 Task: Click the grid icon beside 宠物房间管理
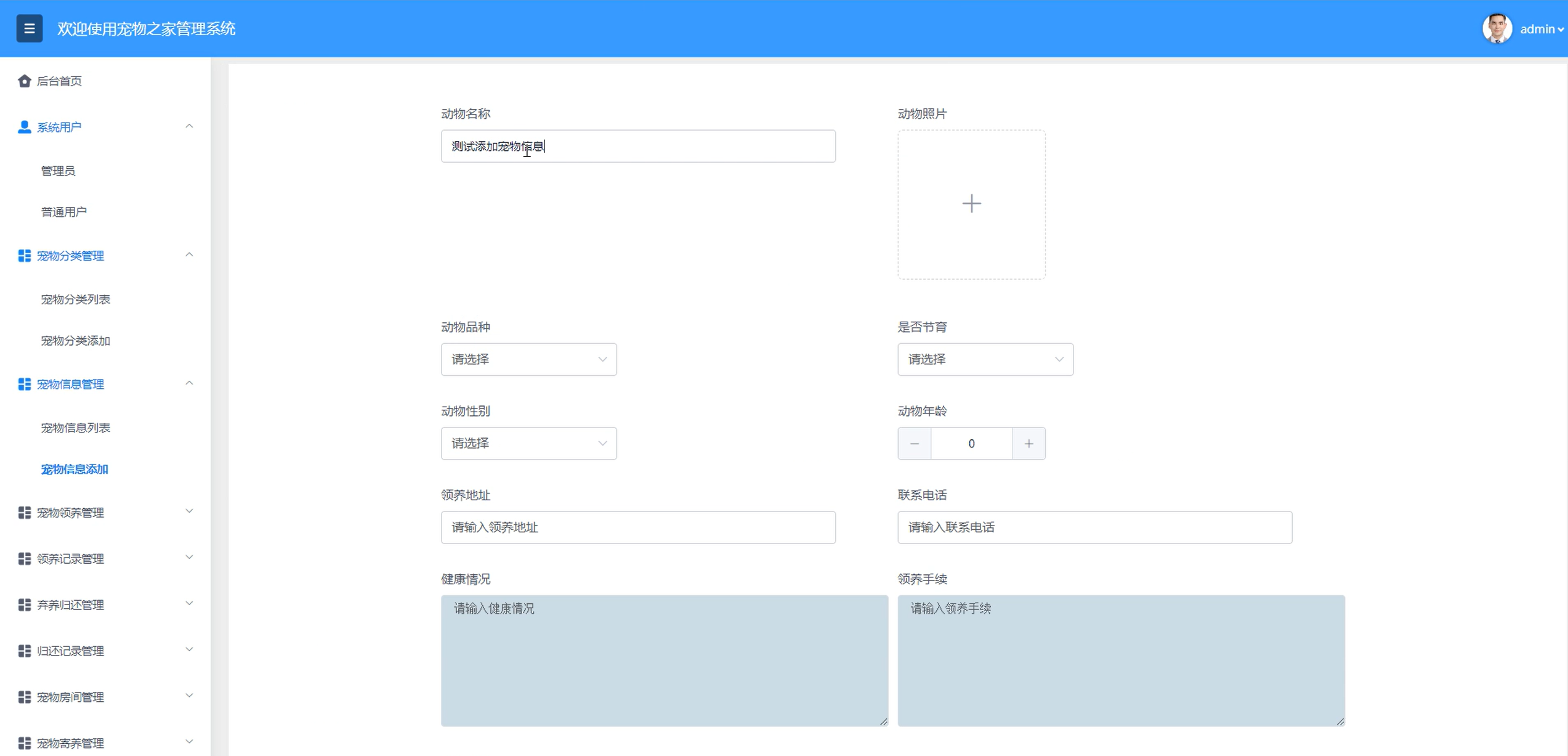pos(24,697)
